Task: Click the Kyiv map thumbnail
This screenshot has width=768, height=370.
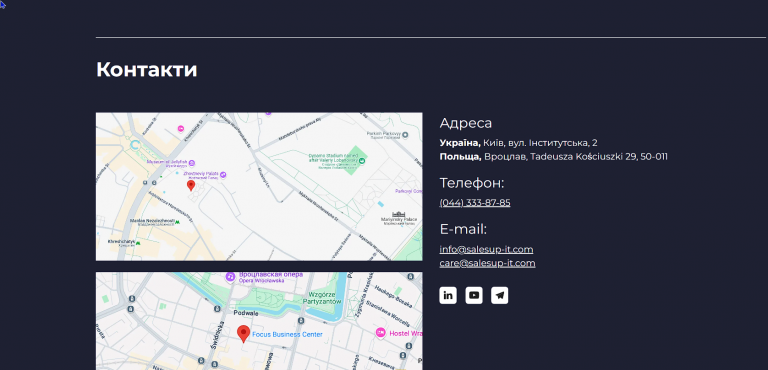Action: 259,187
